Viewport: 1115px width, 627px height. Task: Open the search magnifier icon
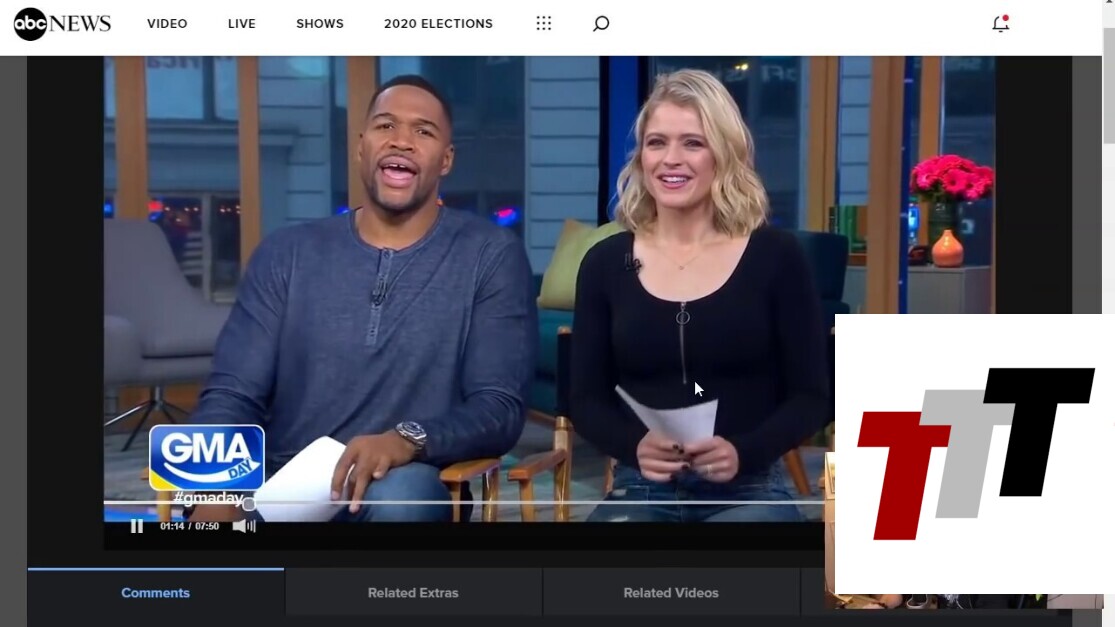tap(601, 24)
